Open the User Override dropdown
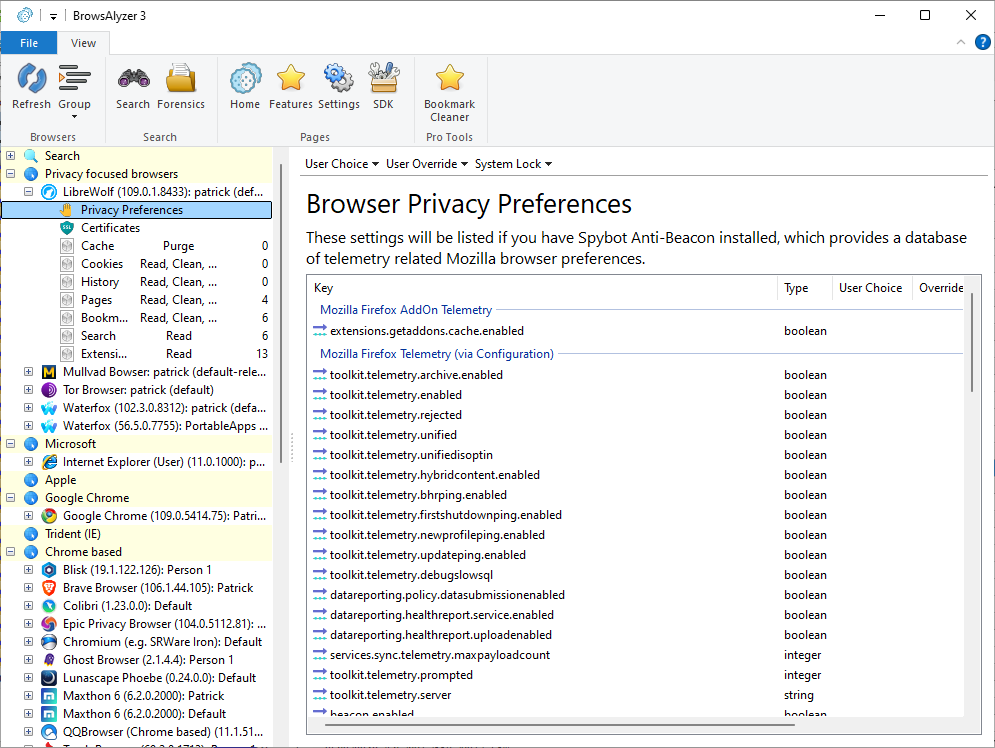The height and width of the screenshot is (748, 995). [427, 164]
